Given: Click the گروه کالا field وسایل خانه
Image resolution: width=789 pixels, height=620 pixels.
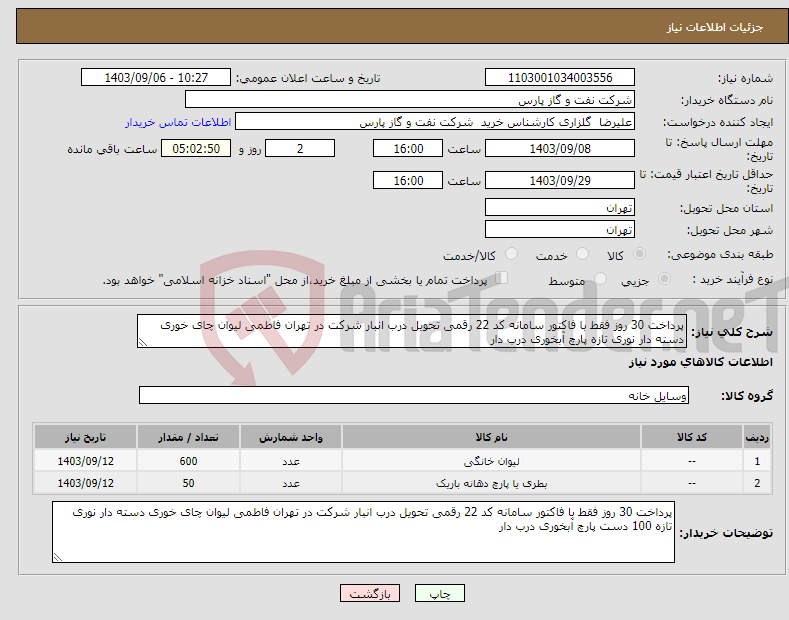Looking at the screenshot, I should coord(414,396).
